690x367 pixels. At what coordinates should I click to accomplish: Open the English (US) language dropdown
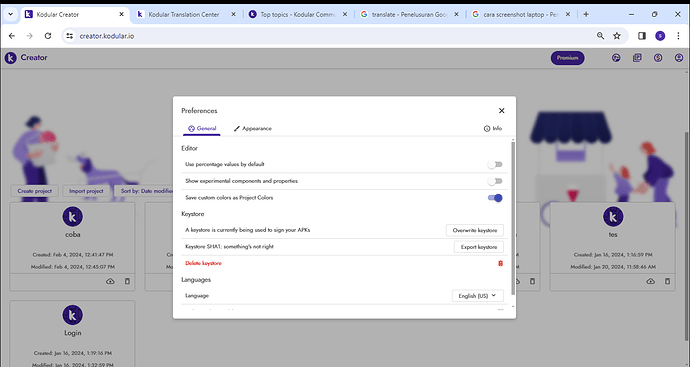pos(477,296)
